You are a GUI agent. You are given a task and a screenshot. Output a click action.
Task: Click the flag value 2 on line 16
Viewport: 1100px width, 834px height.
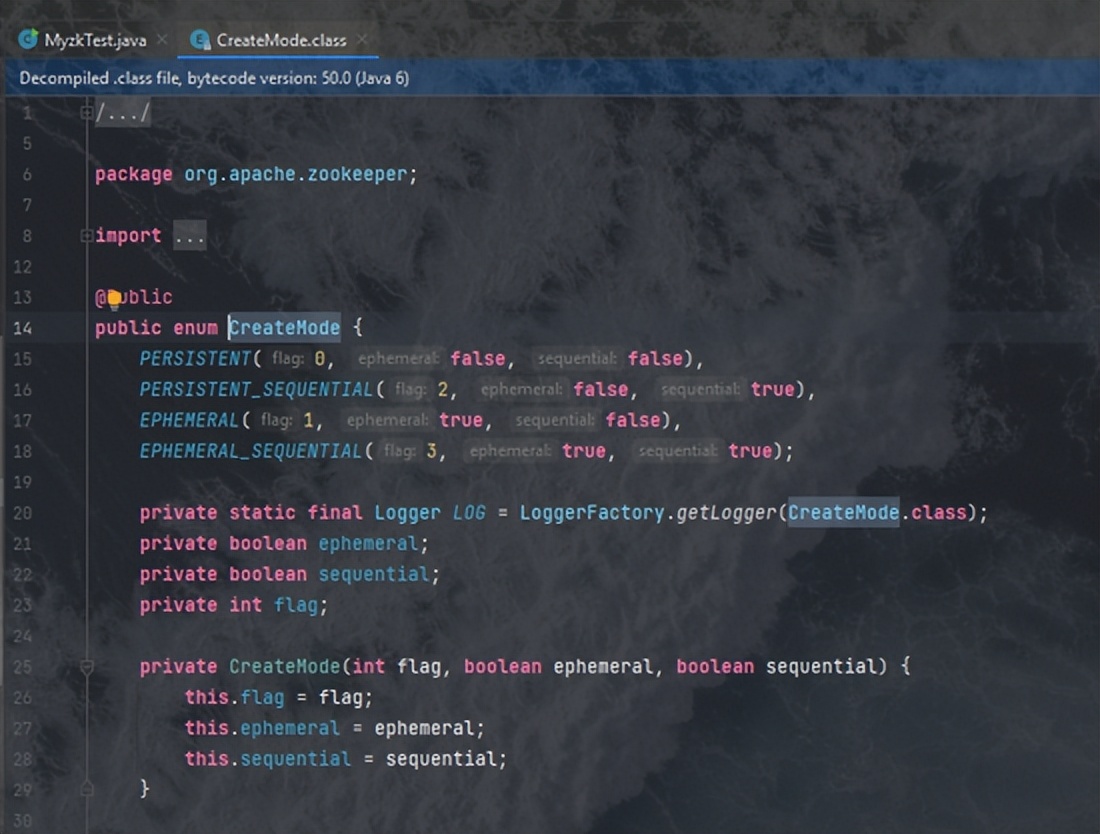(x=443, y=389)
